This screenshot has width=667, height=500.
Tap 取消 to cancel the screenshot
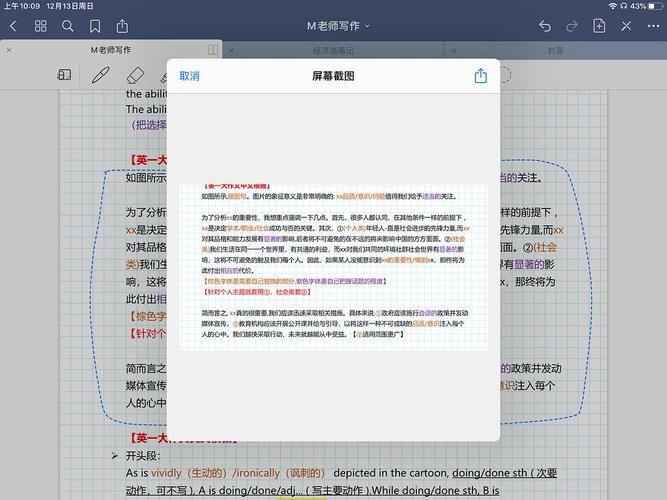189,76
